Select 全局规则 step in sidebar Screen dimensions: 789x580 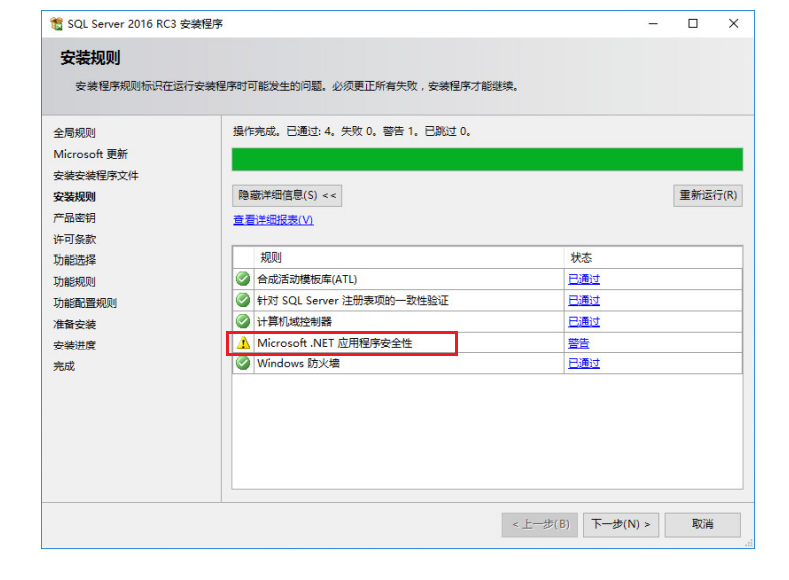coord(74,133)
